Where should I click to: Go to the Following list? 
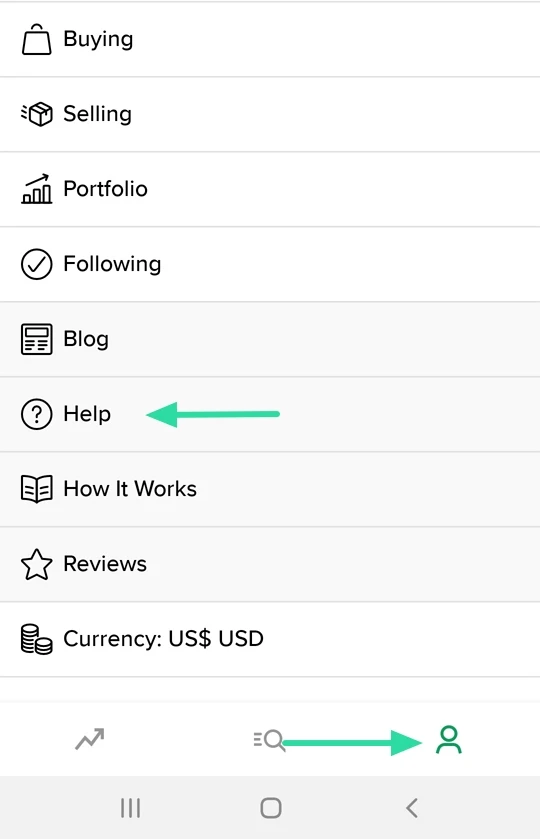270,264
